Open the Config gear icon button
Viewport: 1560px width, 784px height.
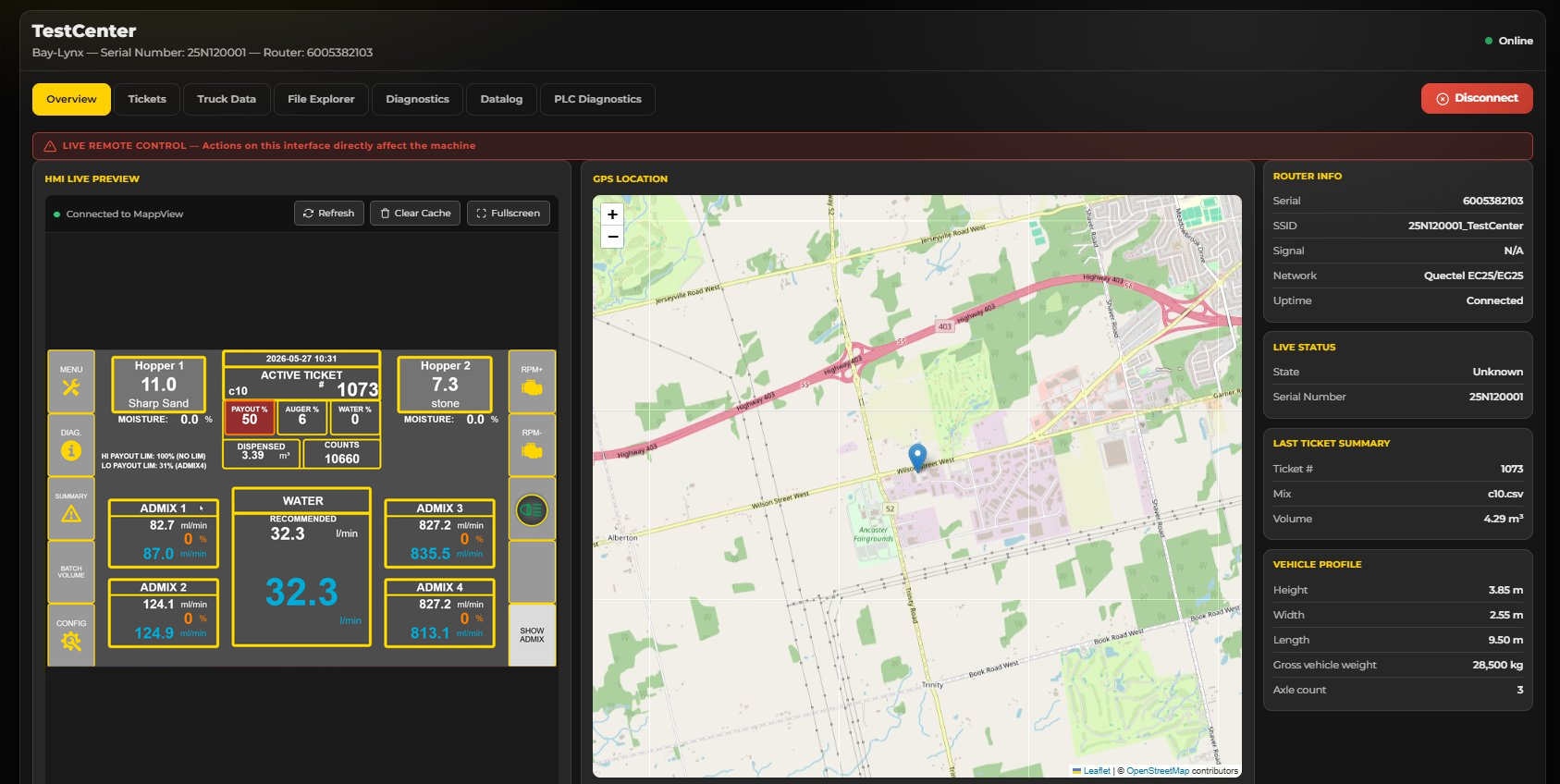71,635
